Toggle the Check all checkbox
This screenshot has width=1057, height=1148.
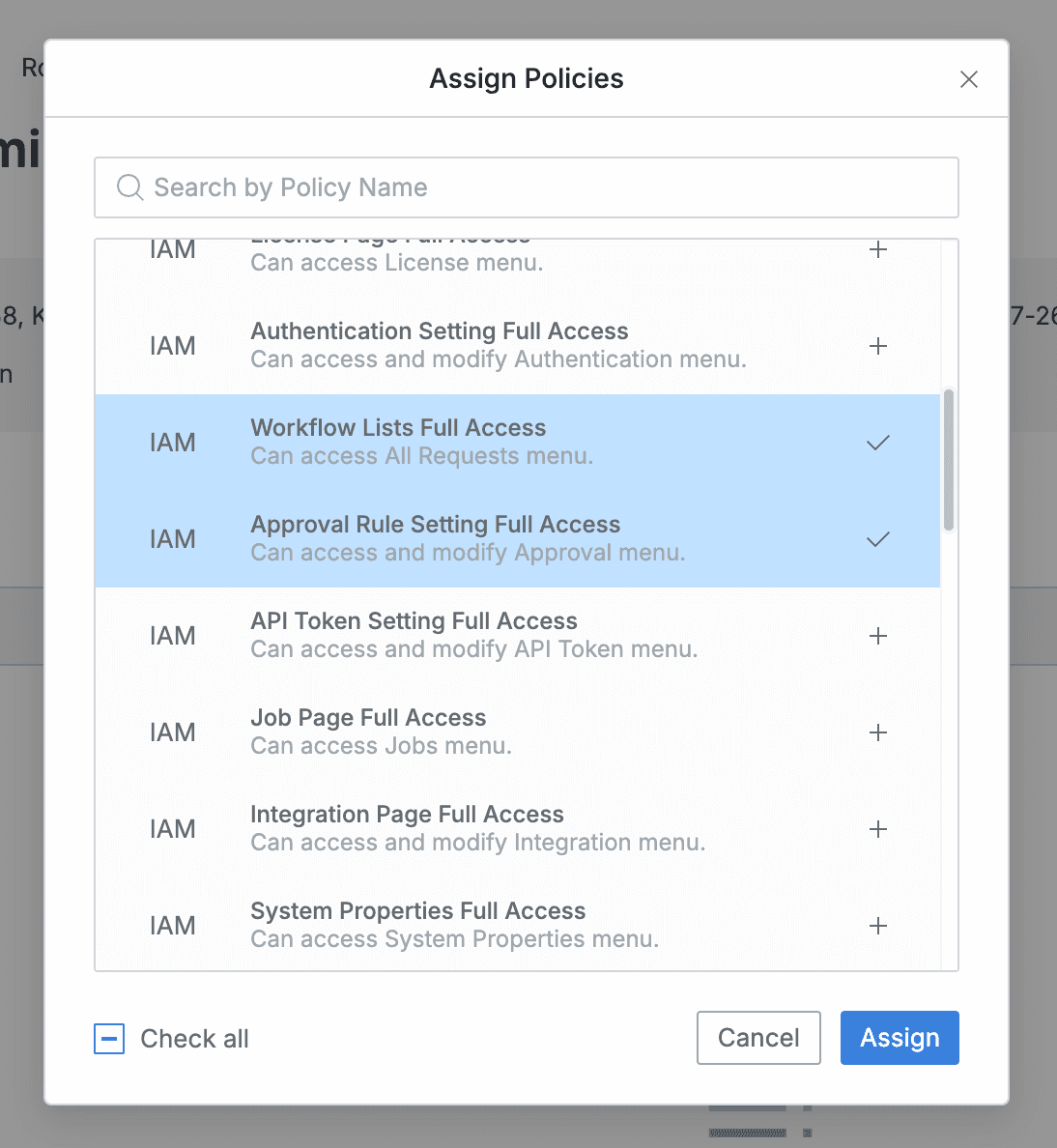click(109, 1039)
